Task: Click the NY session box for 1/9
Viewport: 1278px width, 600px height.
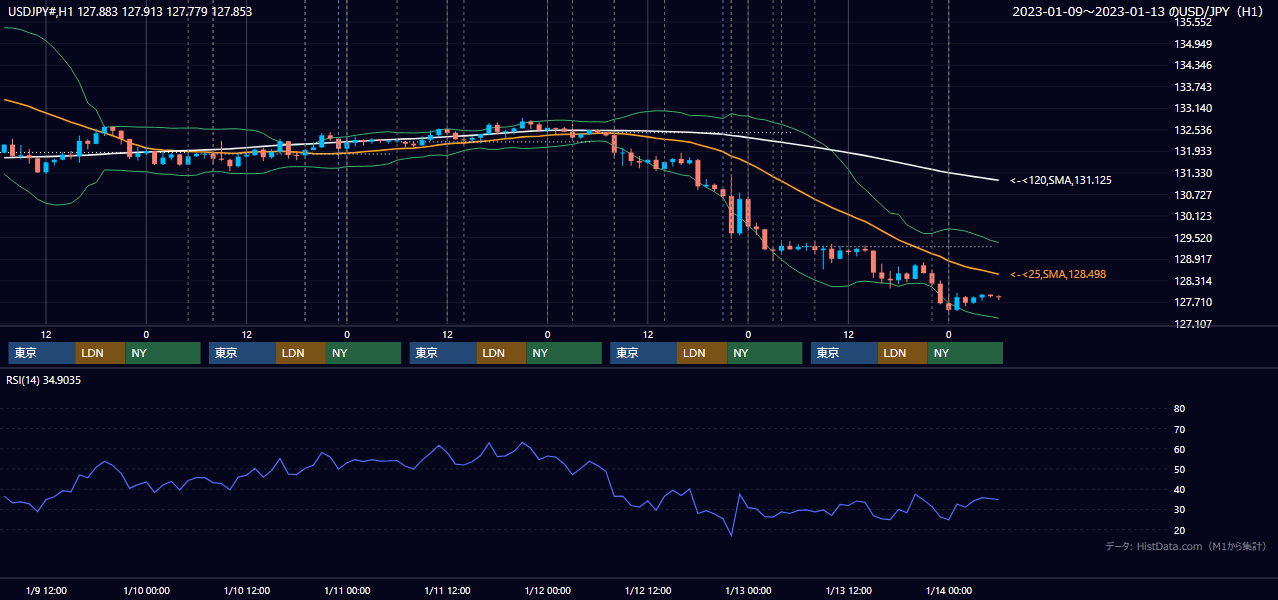Action: 163,353
